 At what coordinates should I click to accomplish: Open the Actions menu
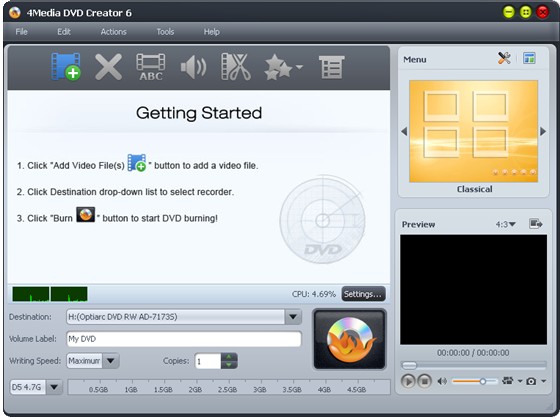[x=113, y=32]
